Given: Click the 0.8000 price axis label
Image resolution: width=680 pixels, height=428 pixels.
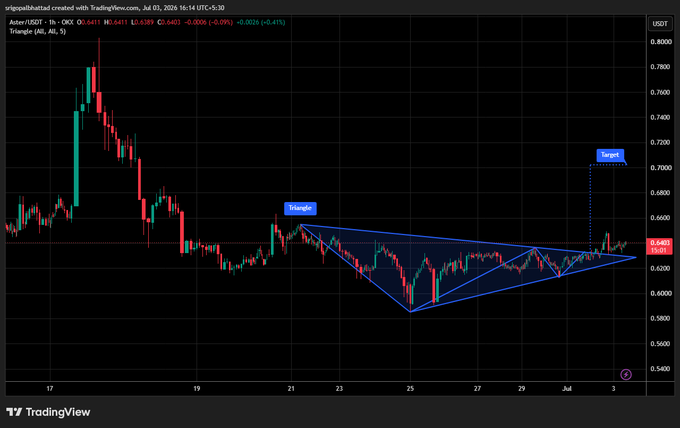Looking at the screenshot, I should (x=660, y=42).
